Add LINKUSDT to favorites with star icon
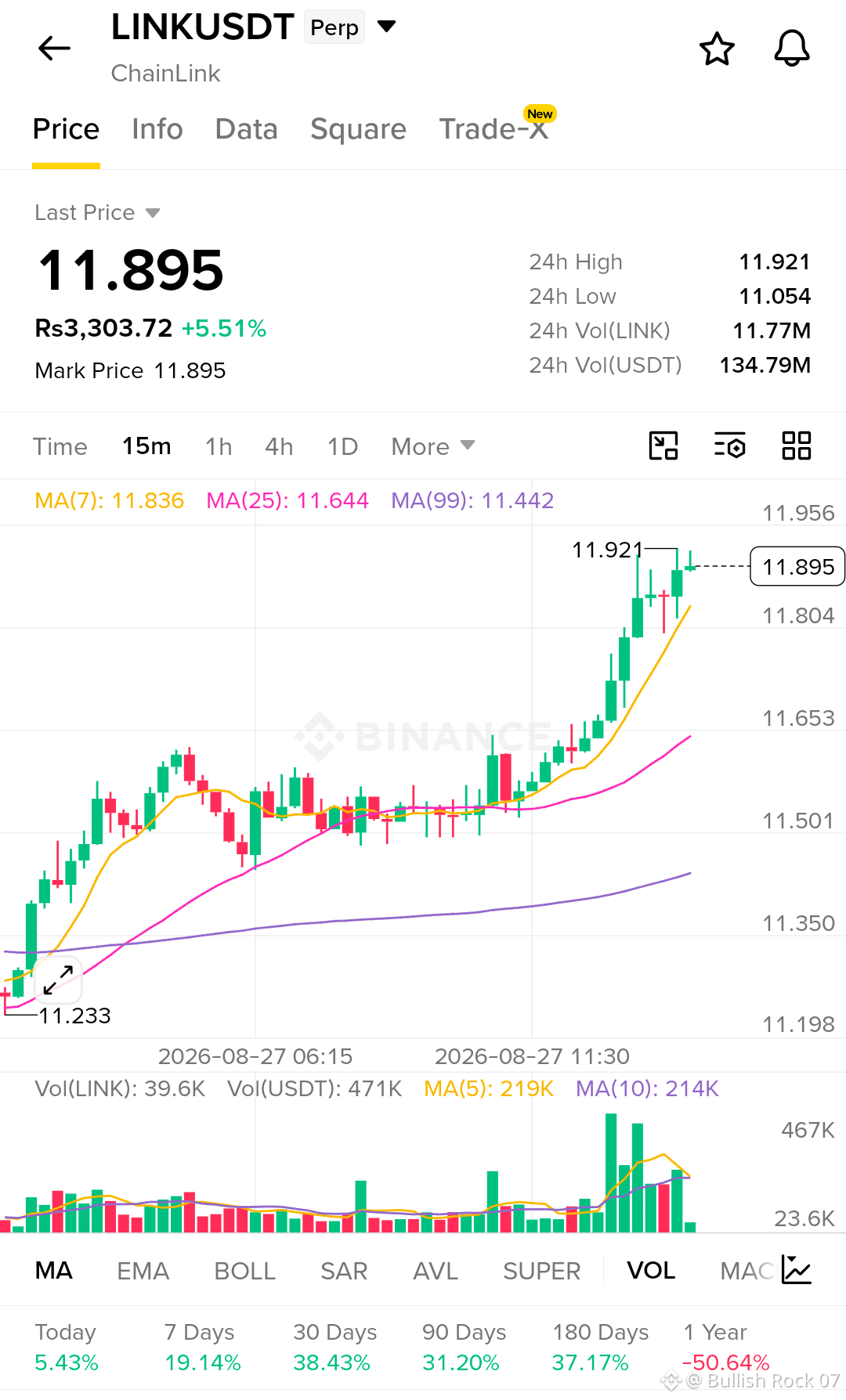The height and width of the screenshot is (1400, 846). (x=717, y=49)
